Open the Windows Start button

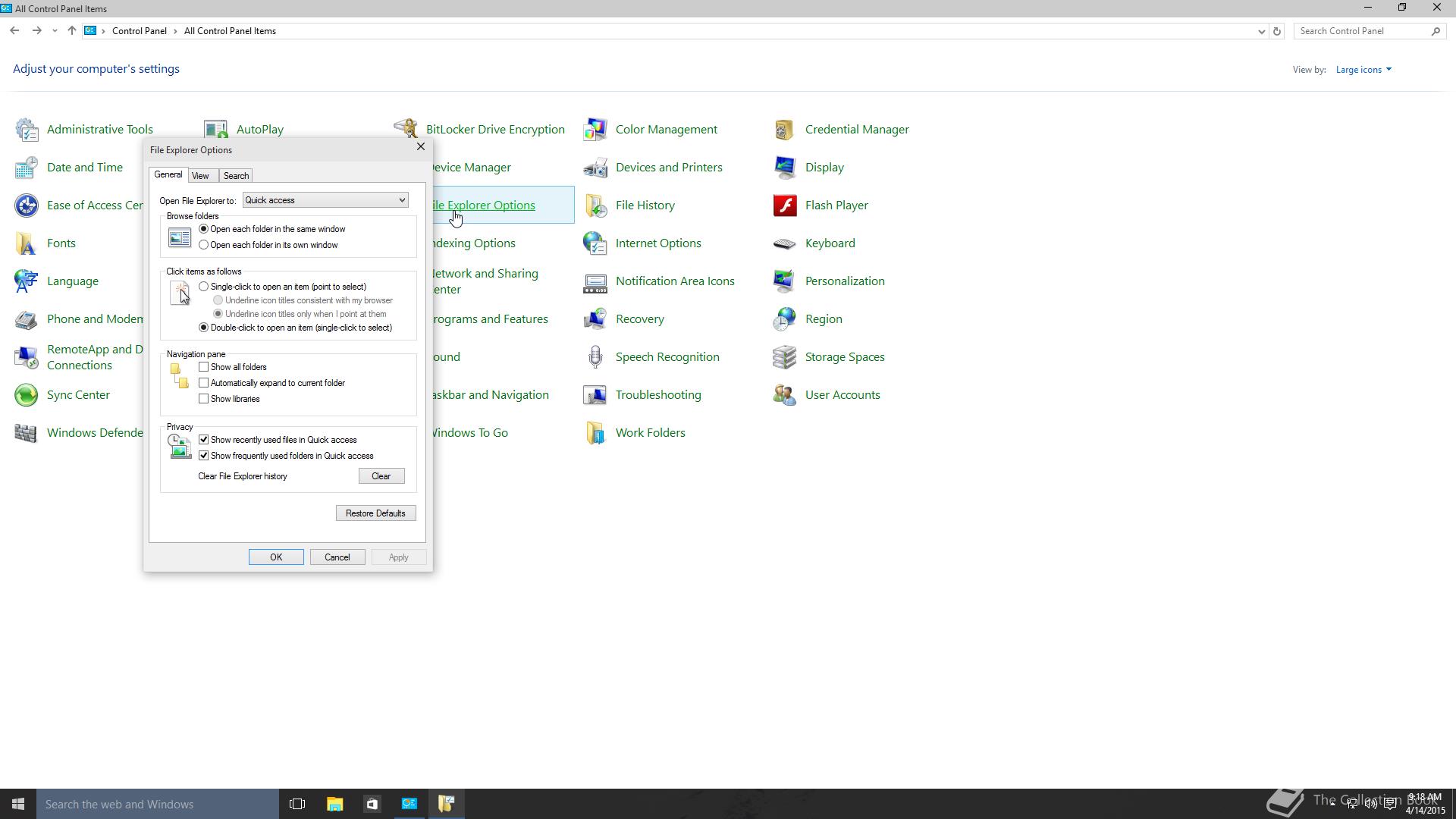tap(18, 804)
